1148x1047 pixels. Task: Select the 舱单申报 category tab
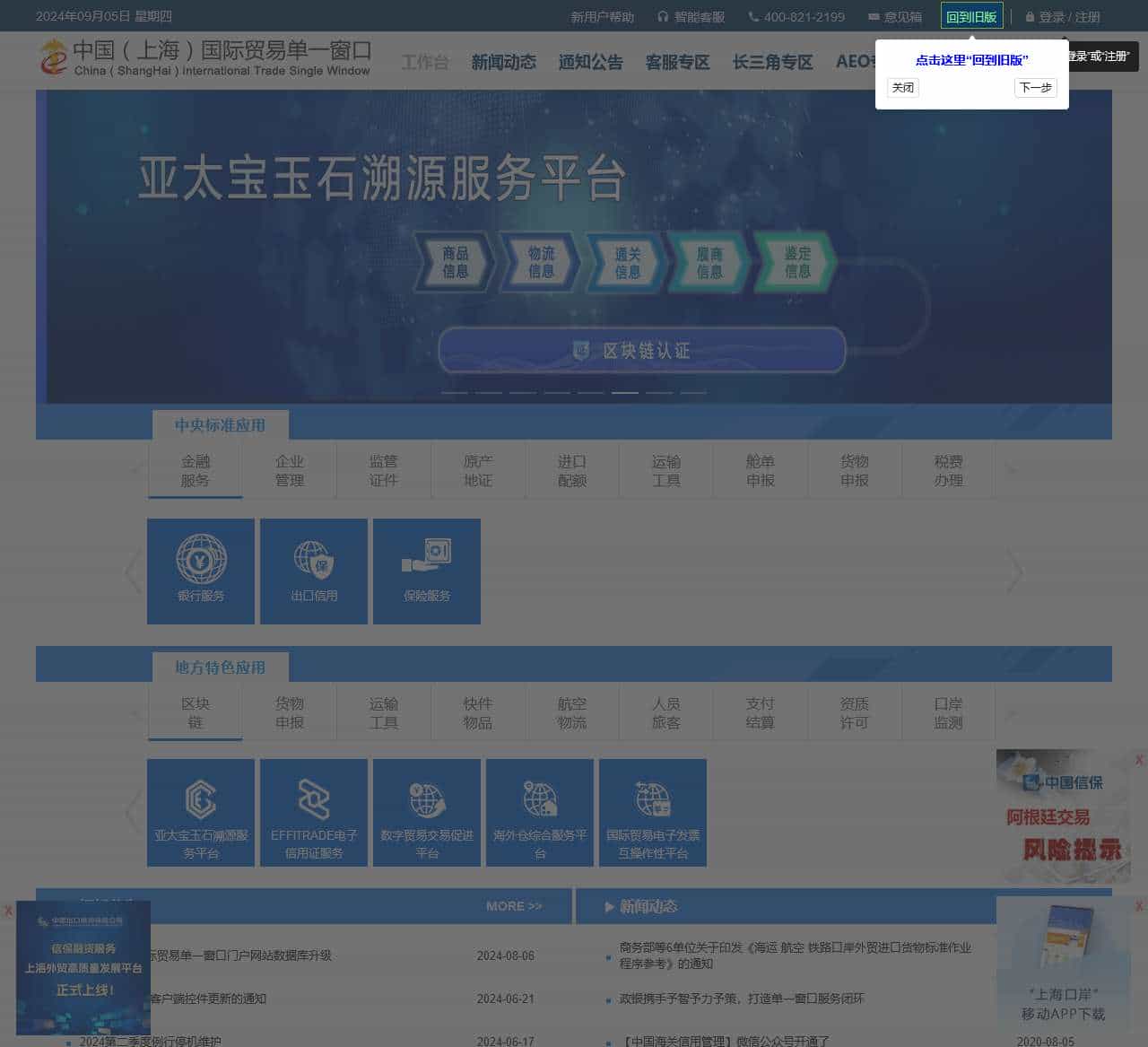click(761, 471)
